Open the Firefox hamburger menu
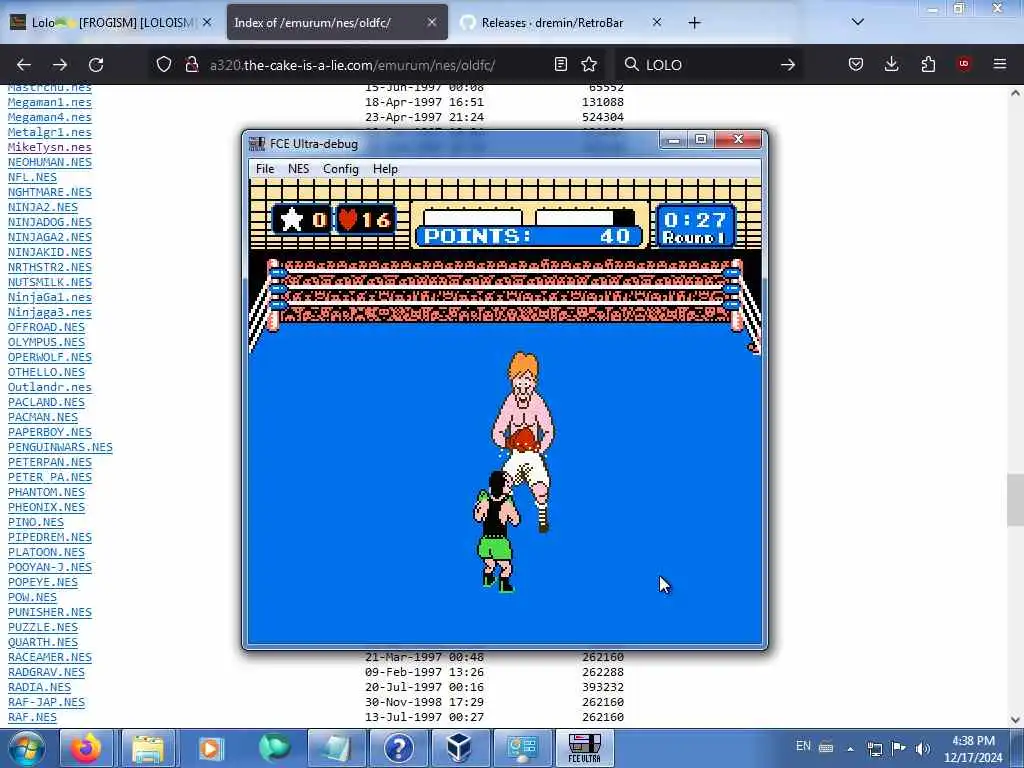This screenshot has width=1024, height=768. [x=999, y=64]
